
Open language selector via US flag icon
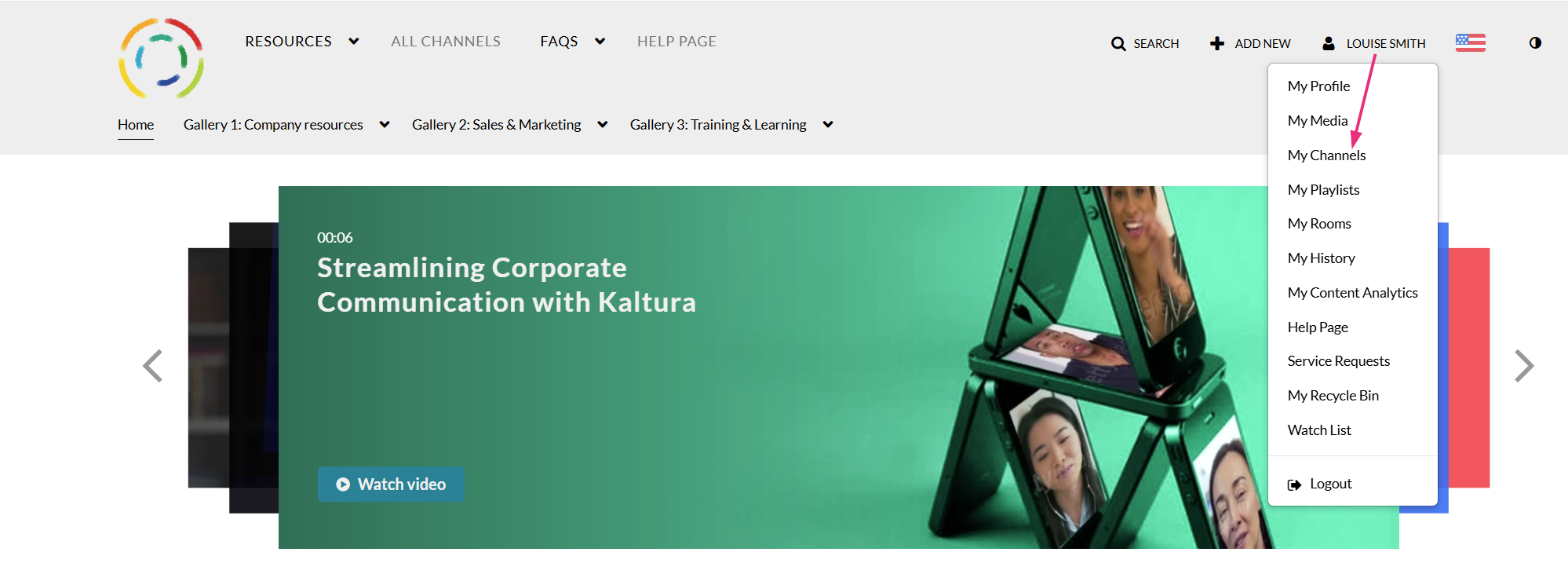(1470, 42)
